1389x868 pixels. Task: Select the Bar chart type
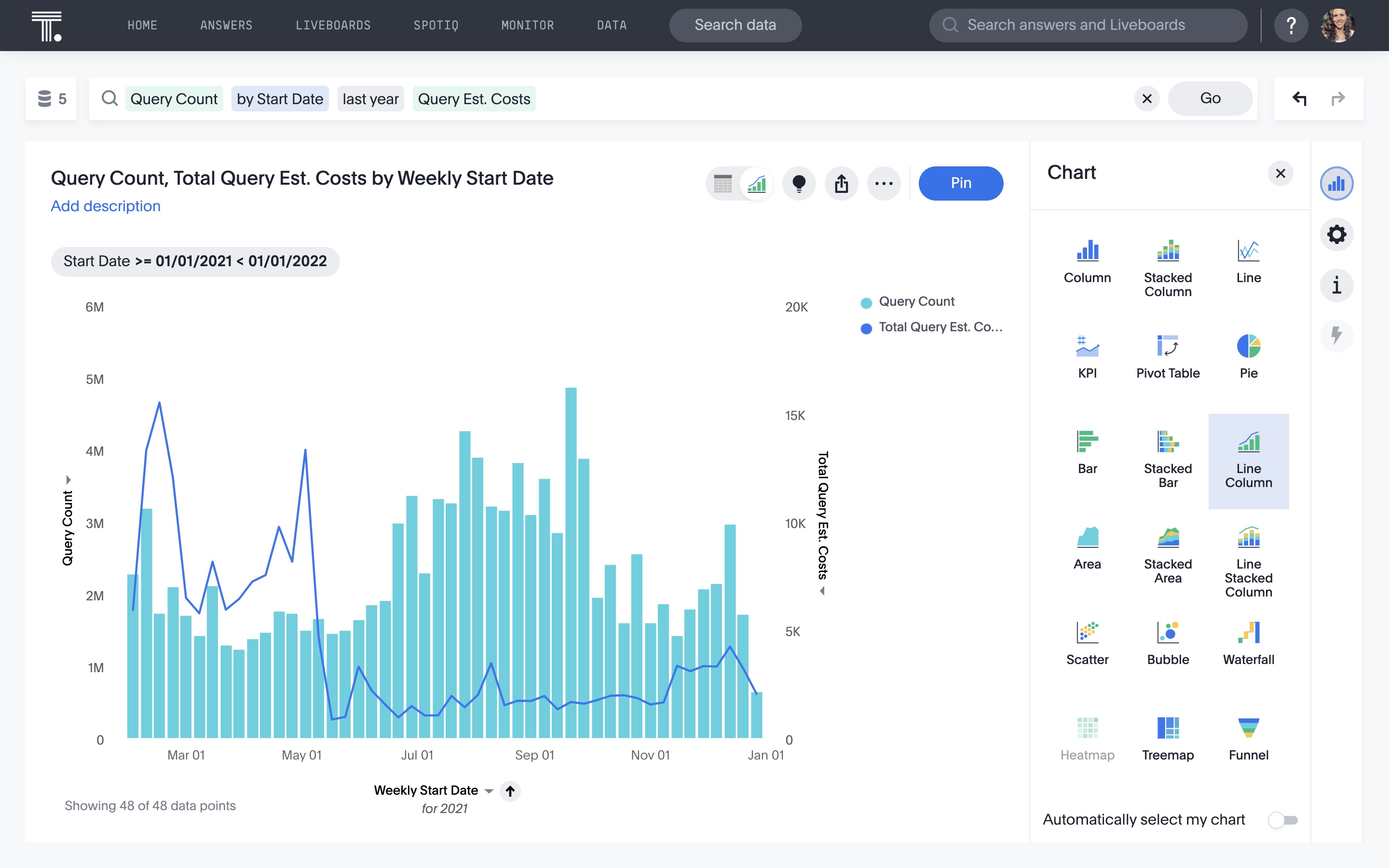click(x=1087, y=453)
